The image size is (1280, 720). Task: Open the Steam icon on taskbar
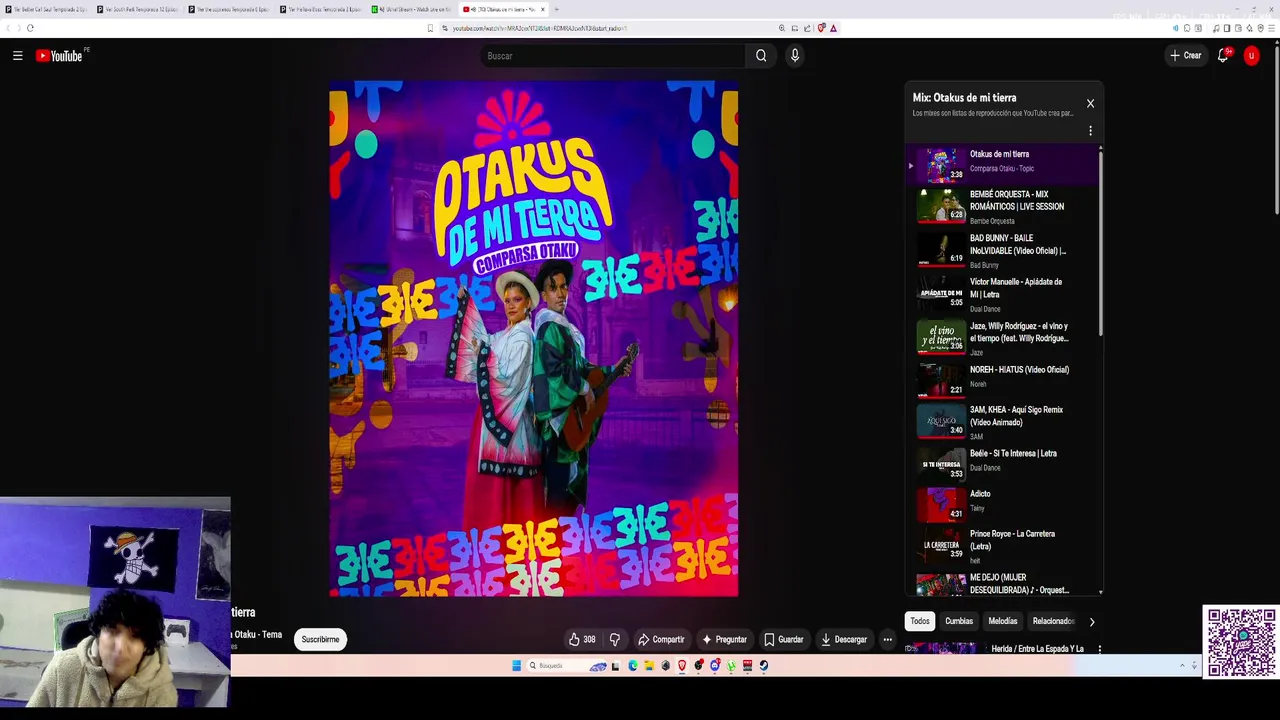point(764,666)
